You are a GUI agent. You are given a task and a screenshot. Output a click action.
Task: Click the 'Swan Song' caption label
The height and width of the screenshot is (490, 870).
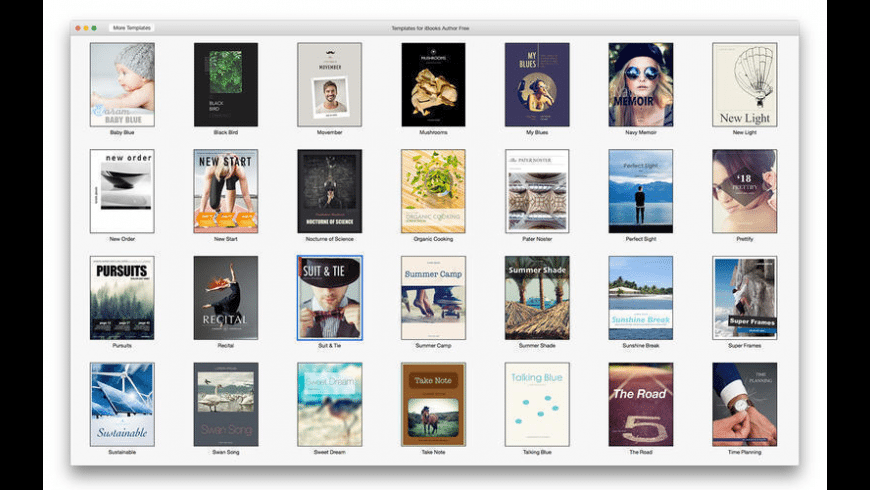(226, 452)
